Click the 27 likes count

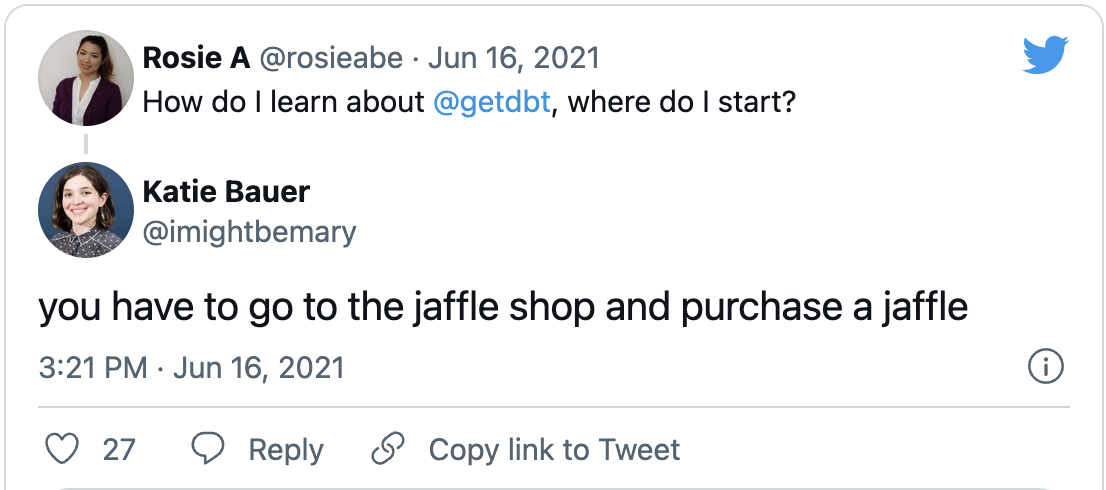point(119,449)
